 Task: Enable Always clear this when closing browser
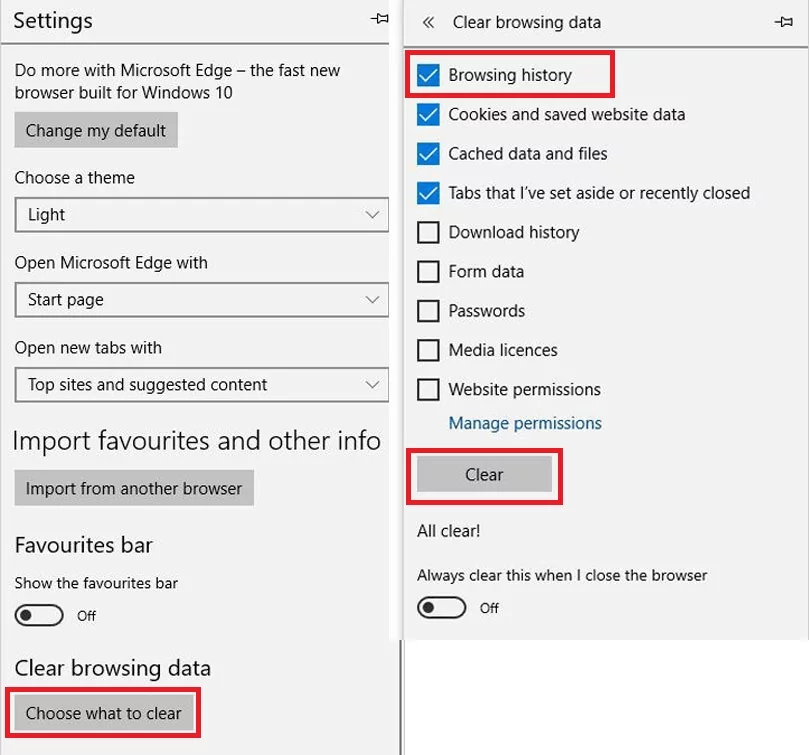[442, 607]
